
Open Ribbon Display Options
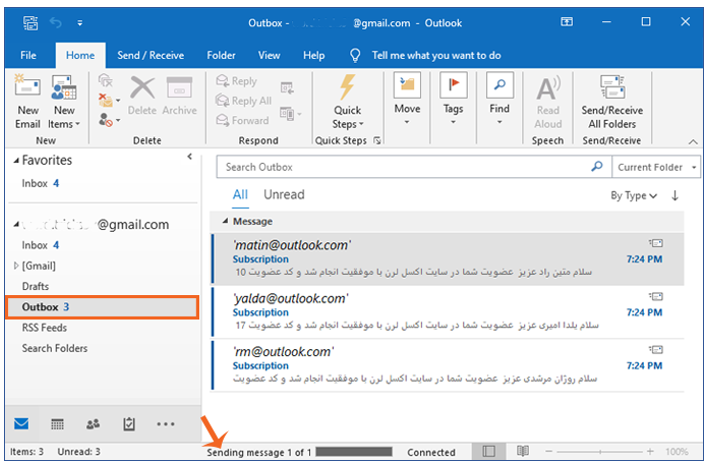[567, 22]
